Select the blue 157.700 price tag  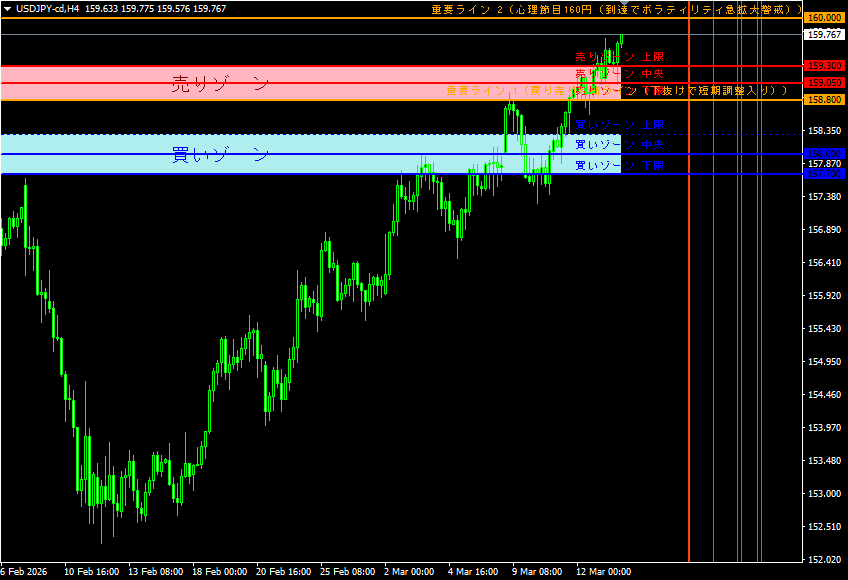[x=825, y=174]
